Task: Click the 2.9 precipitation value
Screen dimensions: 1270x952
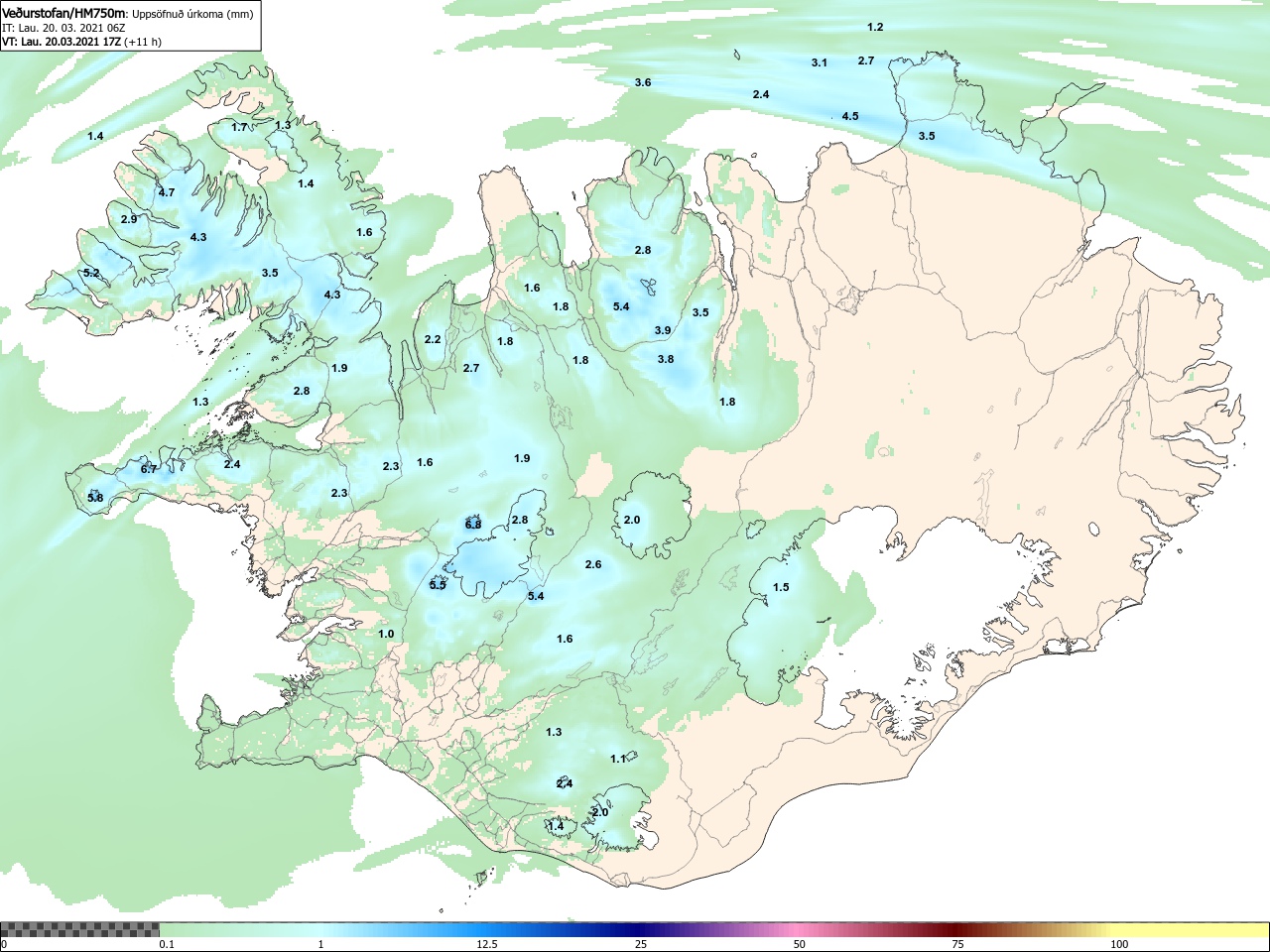Action: (x=129, y=219)
